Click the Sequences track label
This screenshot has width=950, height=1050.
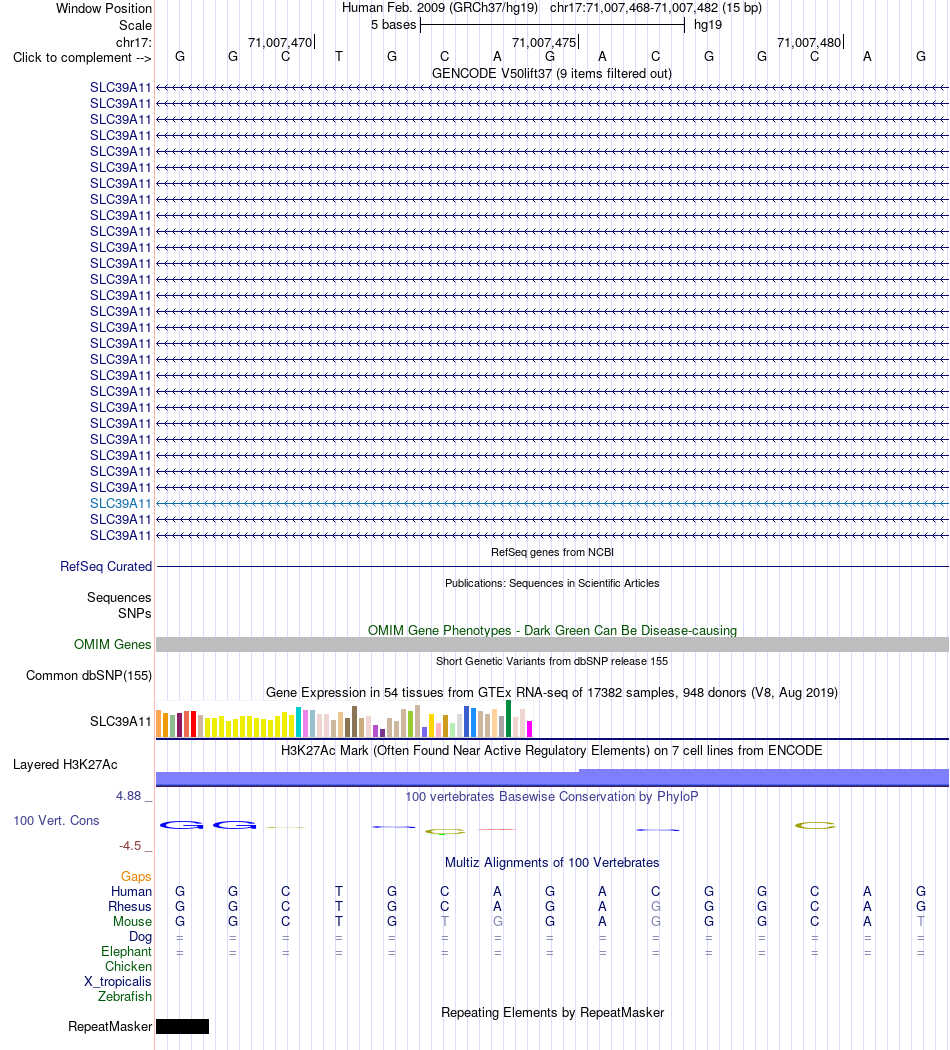(x=119, y=597)
